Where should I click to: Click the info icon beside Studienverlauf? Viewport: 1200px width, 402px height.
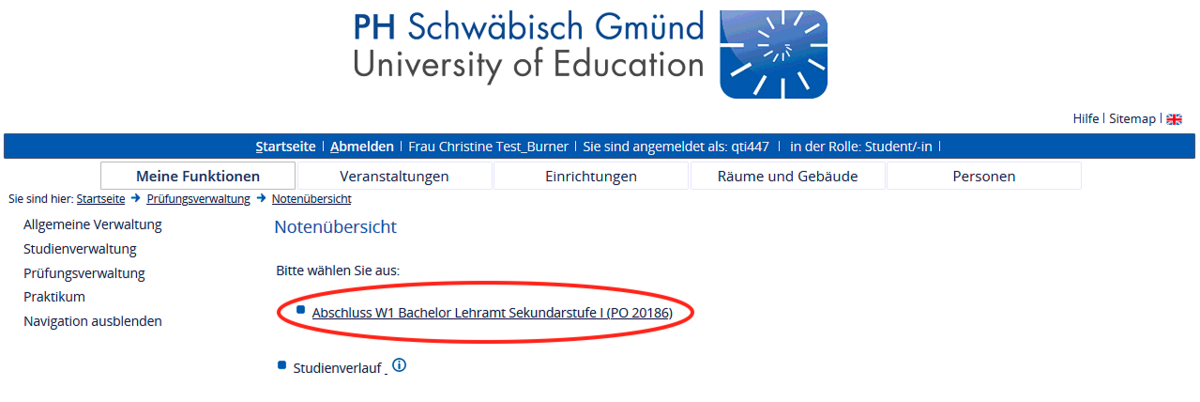coord(399,366)
